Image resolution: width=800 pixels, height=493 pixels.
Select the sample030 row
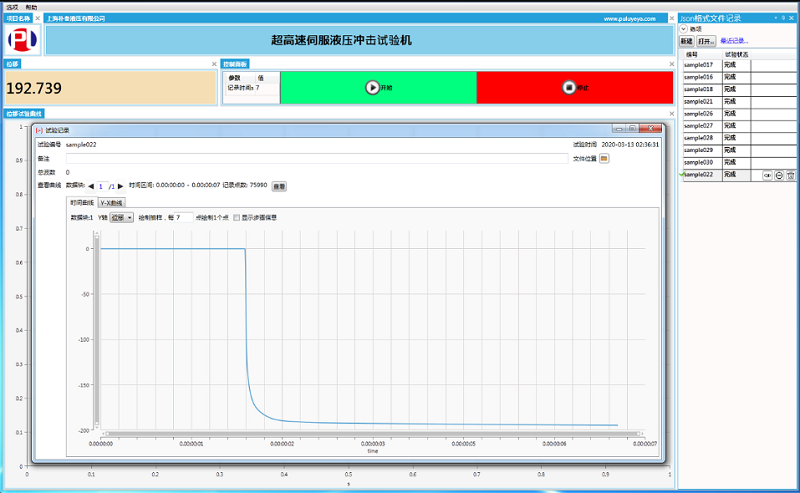tap(739, 162)
